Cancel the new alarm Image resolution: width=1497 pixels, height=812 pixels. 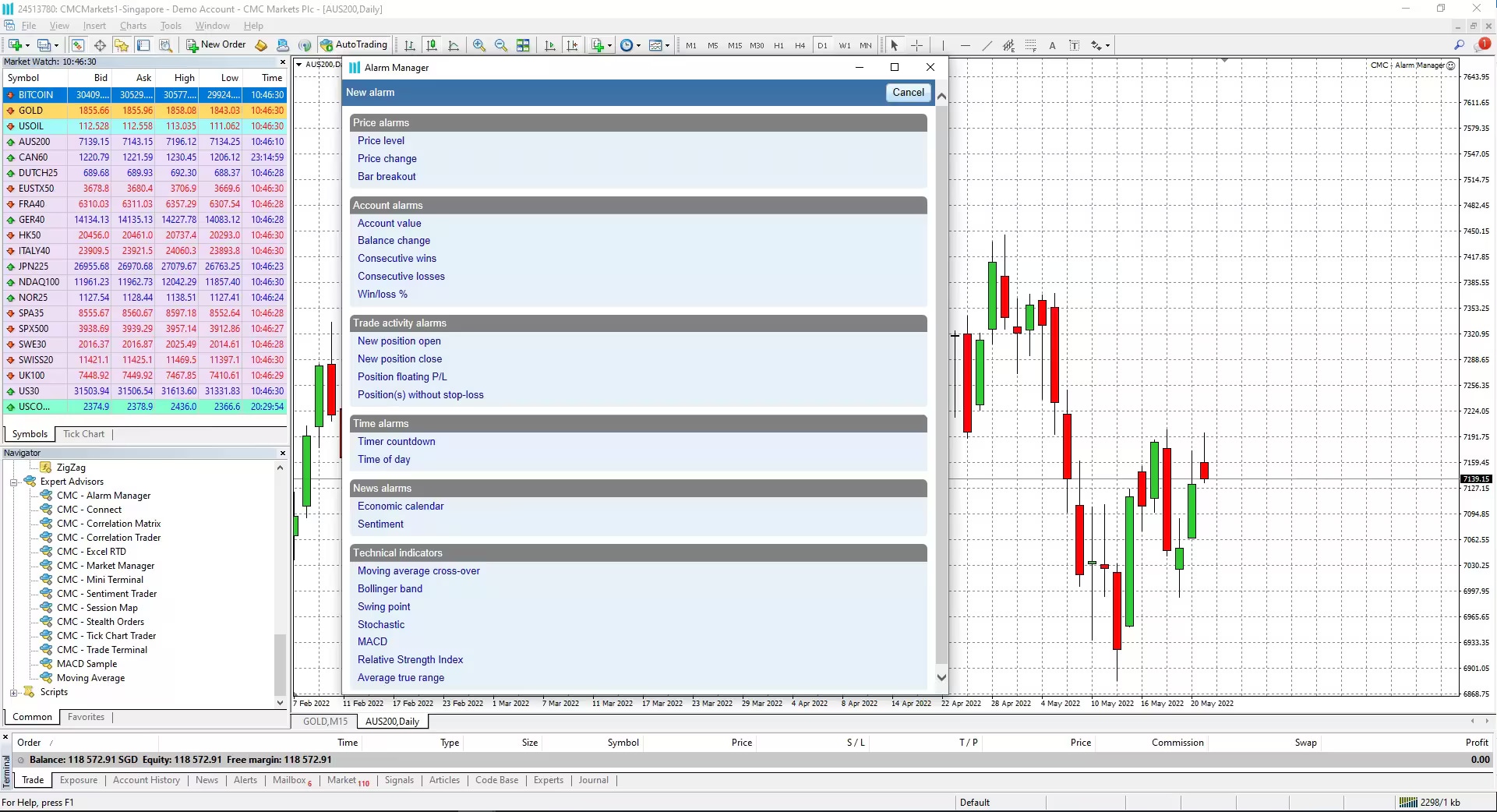pyautogui.click(x=908, y=92)
